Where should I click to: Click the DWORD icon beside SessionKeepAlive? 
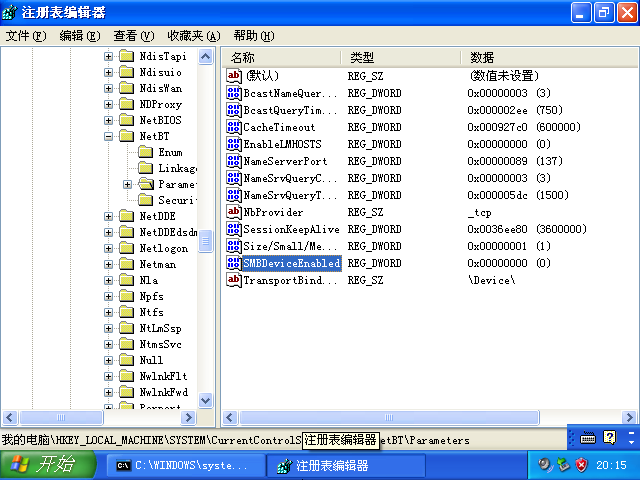pos(233,229)
